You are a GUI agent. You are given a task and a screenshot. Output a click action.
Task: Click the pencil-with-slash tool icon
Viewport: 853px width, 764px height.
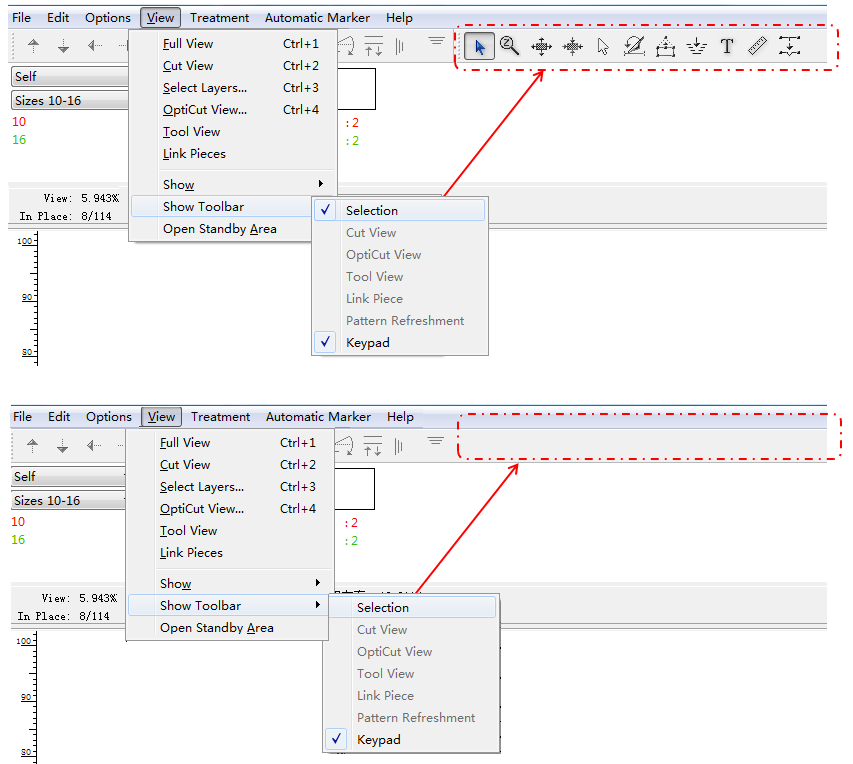(x=634, y=46)
